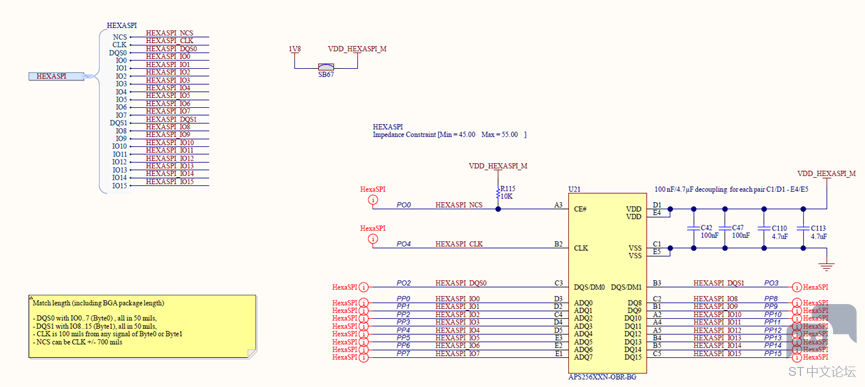This screenshot has height=387, width=865.
Task: Click the U21 designator above the chip
Action: pos(575,189)
